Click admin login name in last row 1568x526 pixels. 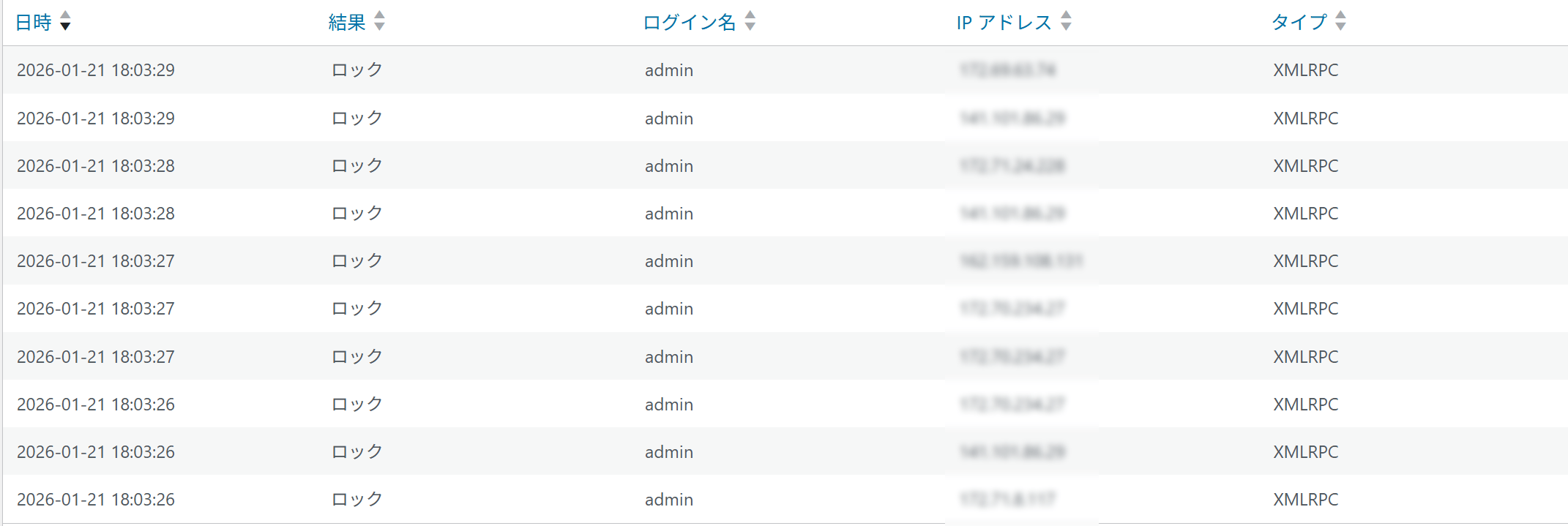click(x=668, y=500)
